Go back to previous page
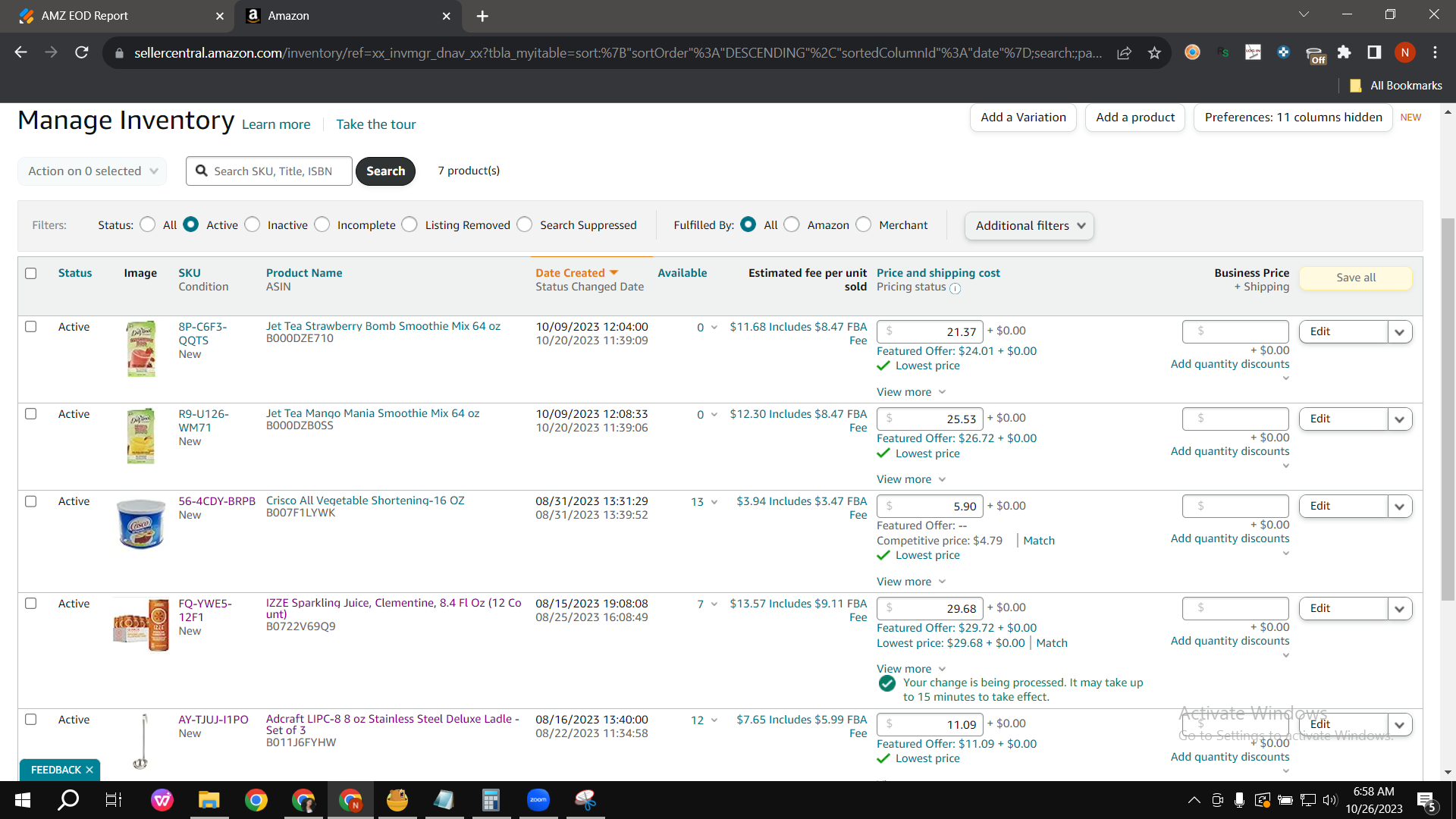The width and height of the screenshot is (1456, 819). tap(20, 52)
